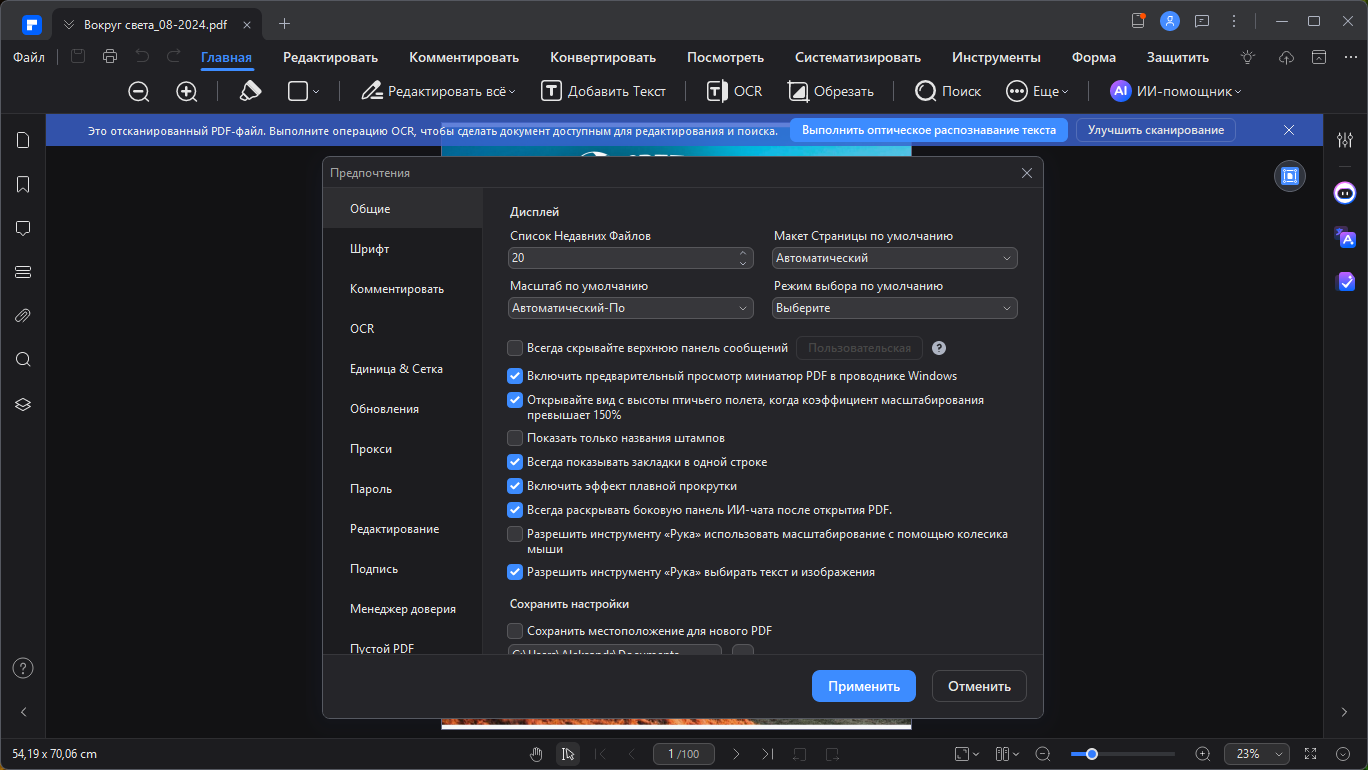Open the Файл menu

pos(29,57)
